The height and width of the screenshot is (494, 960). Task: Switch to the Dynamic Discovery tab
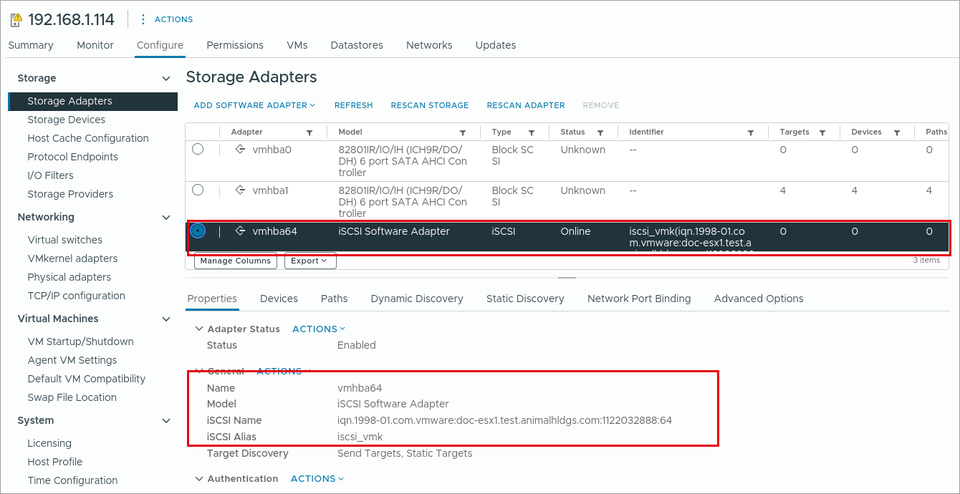point(416,299)
